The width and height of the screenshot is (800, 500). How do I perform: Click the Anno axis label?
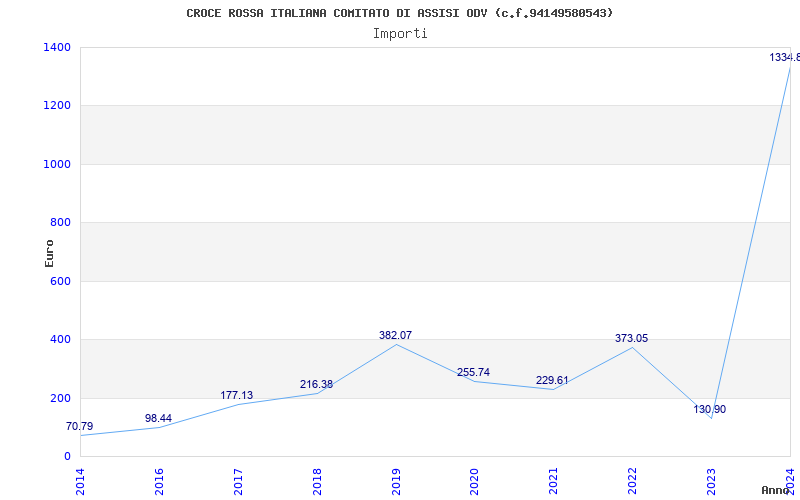[x=776, y=490]
